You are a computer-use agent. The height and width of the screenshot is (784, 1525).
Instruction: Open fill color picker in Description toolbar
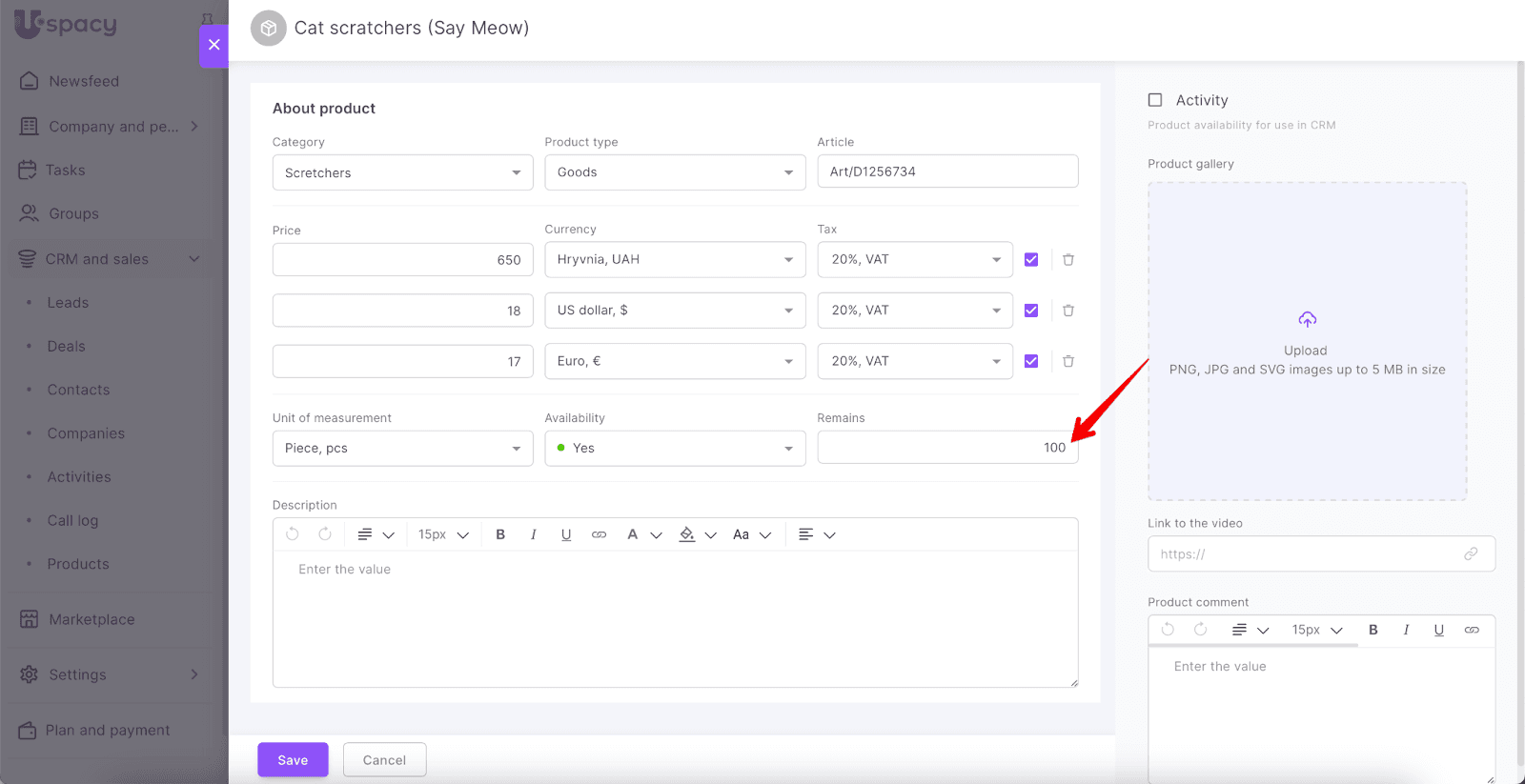(x=688, y=534)
